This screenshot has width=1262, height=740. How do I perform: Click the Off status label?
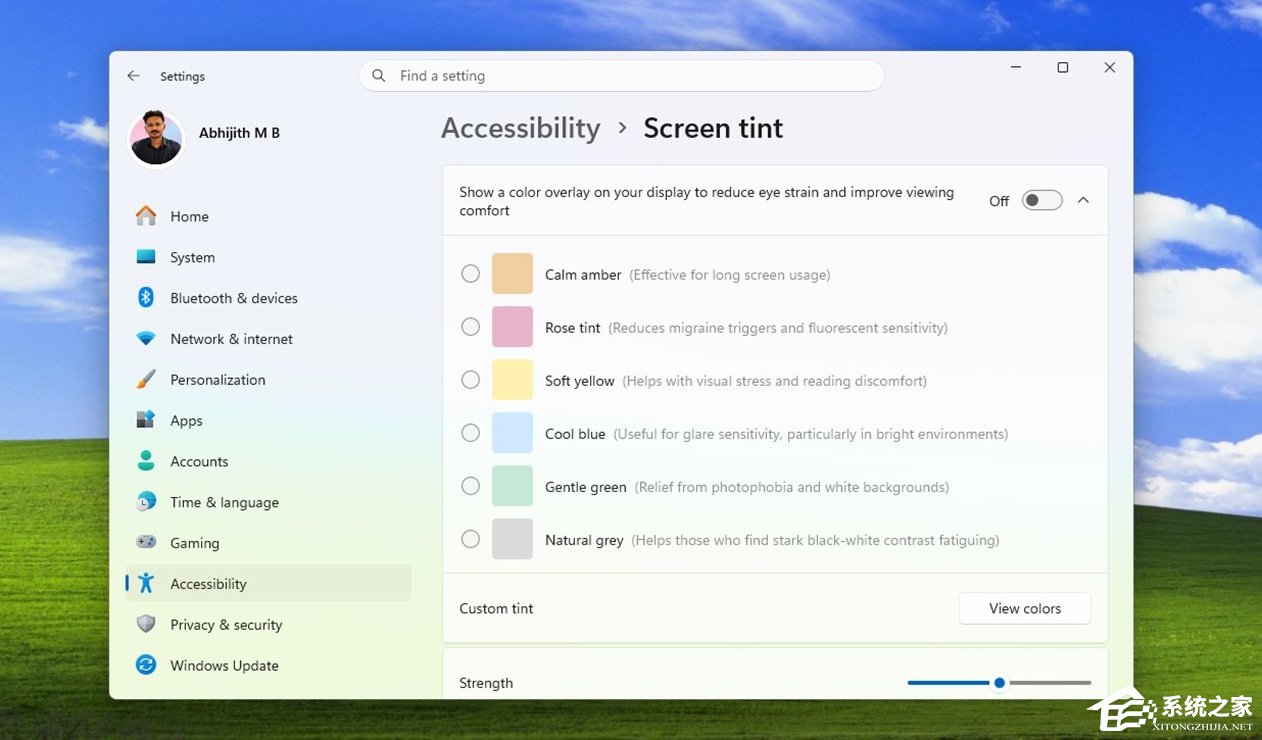point(999,201)
